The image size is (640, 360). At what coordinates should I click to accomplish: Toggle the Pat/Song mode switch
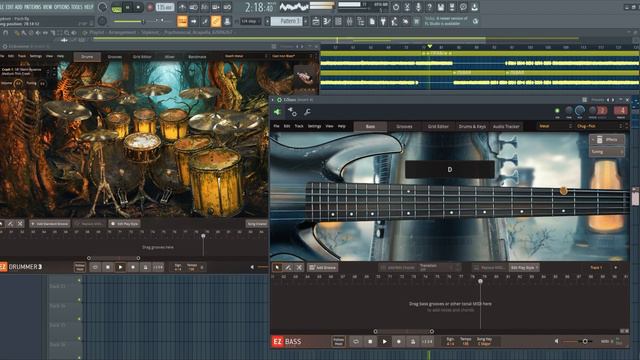click(x=116, y=7)
